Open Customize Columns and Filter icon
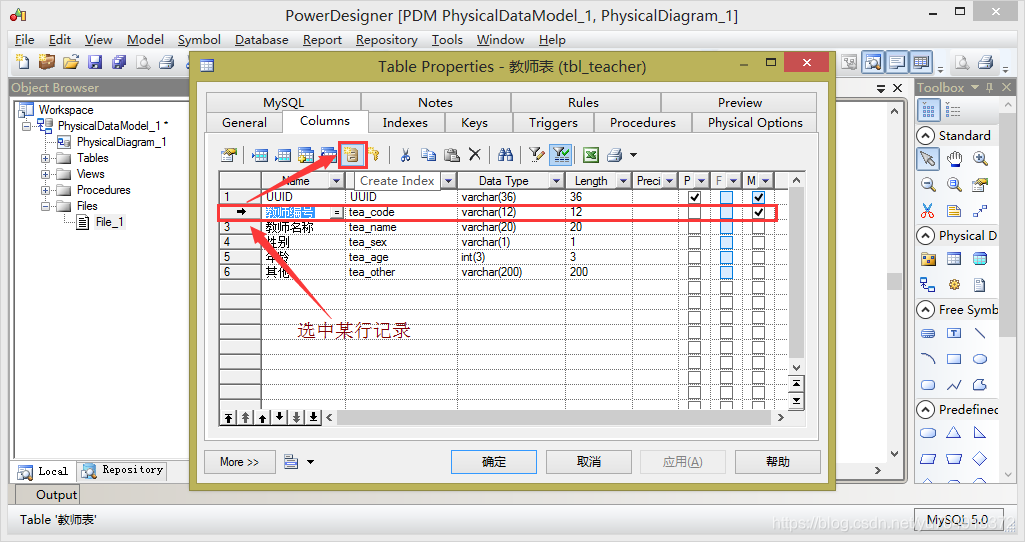The image size is (1025, 542). pos(537,155)
